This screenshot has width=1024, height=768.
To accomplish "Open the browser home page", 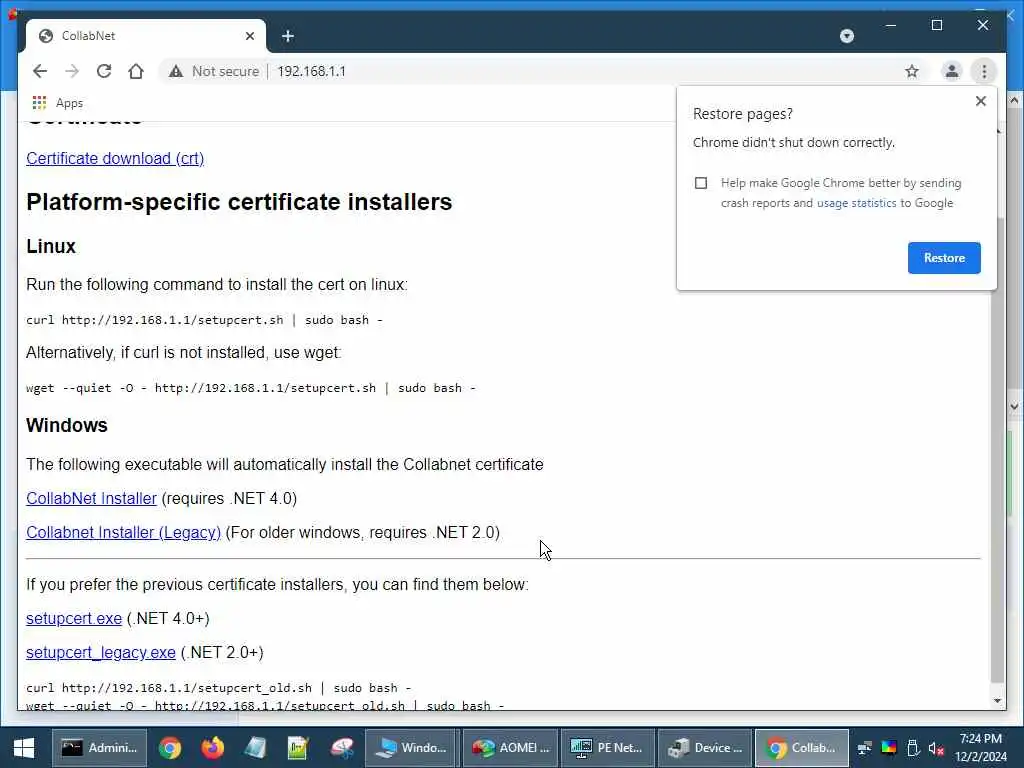I will (x=136, y=71).
